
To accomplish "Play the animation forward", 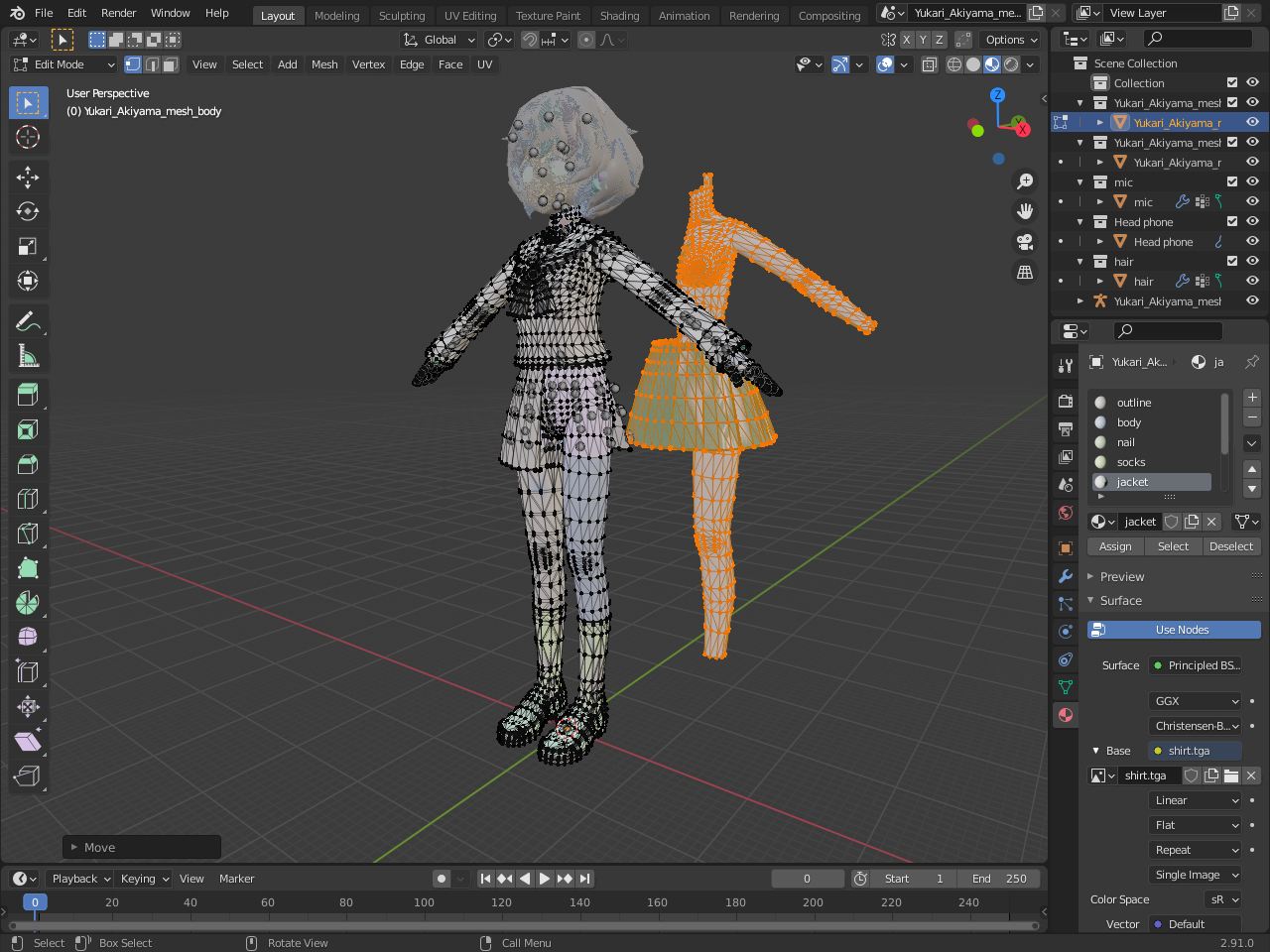I will (x=545, y=879).
